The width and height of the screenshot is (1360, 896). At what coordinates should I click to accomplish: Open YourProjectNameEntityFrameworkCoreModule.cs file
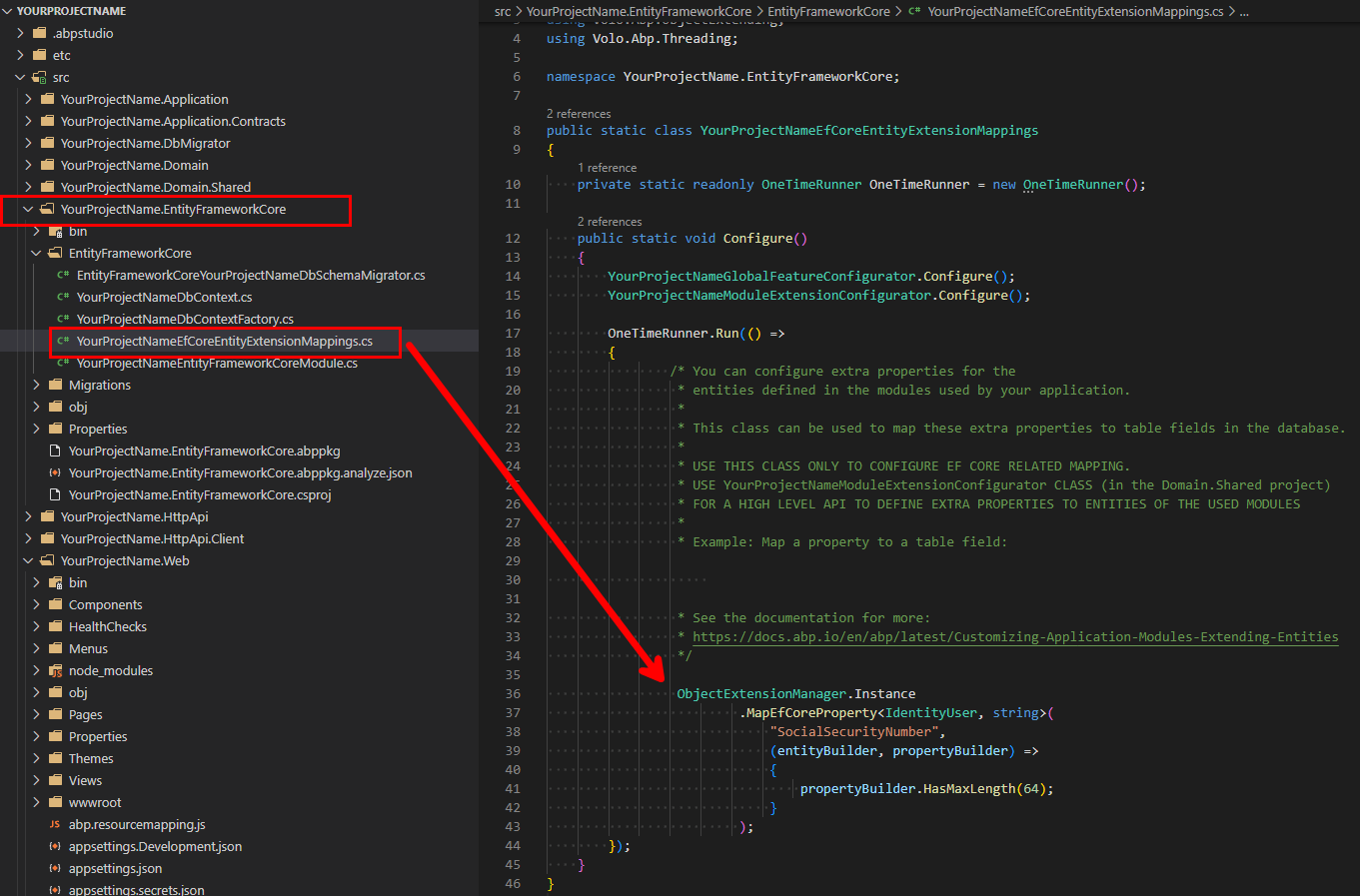point(217,364)
